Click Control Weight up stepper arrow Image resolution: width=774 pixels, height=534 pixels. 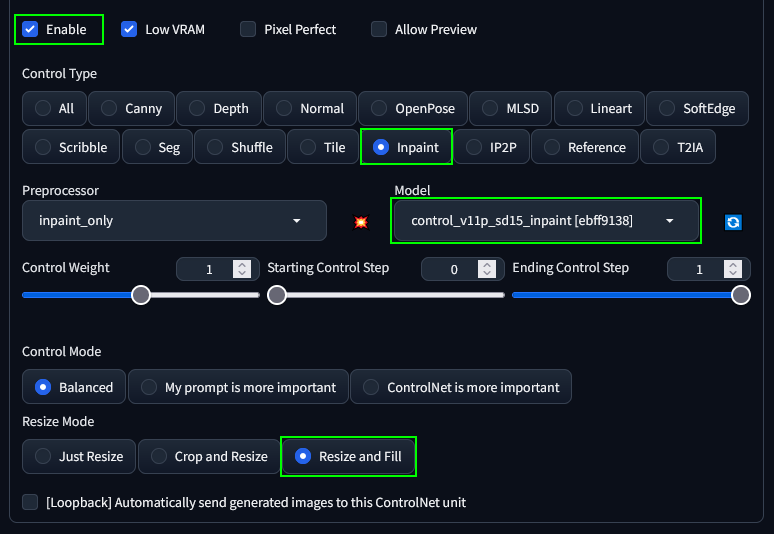point(242,265)
